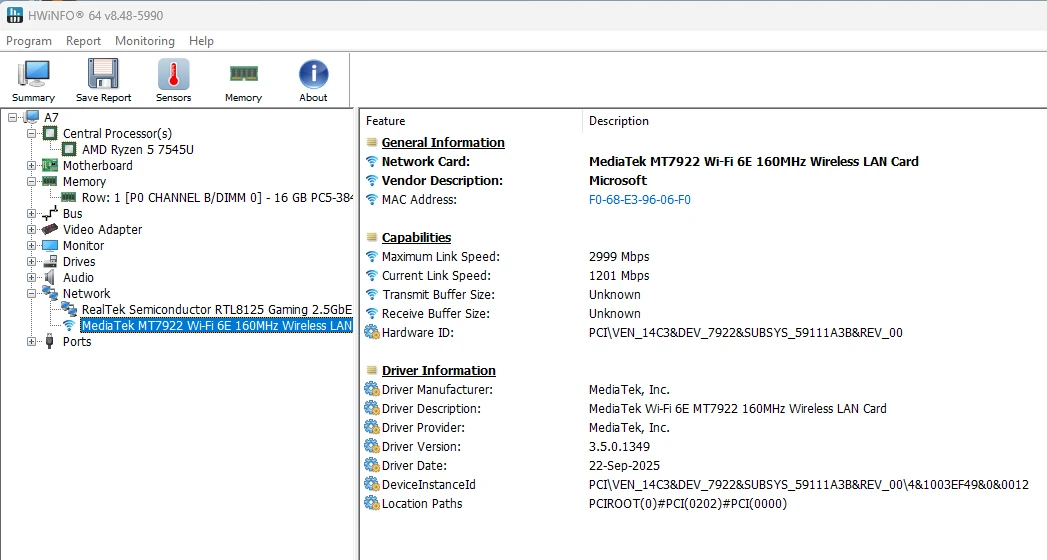Expand the Audio node
Viewport: 1047px width, 560px height.
31,278
